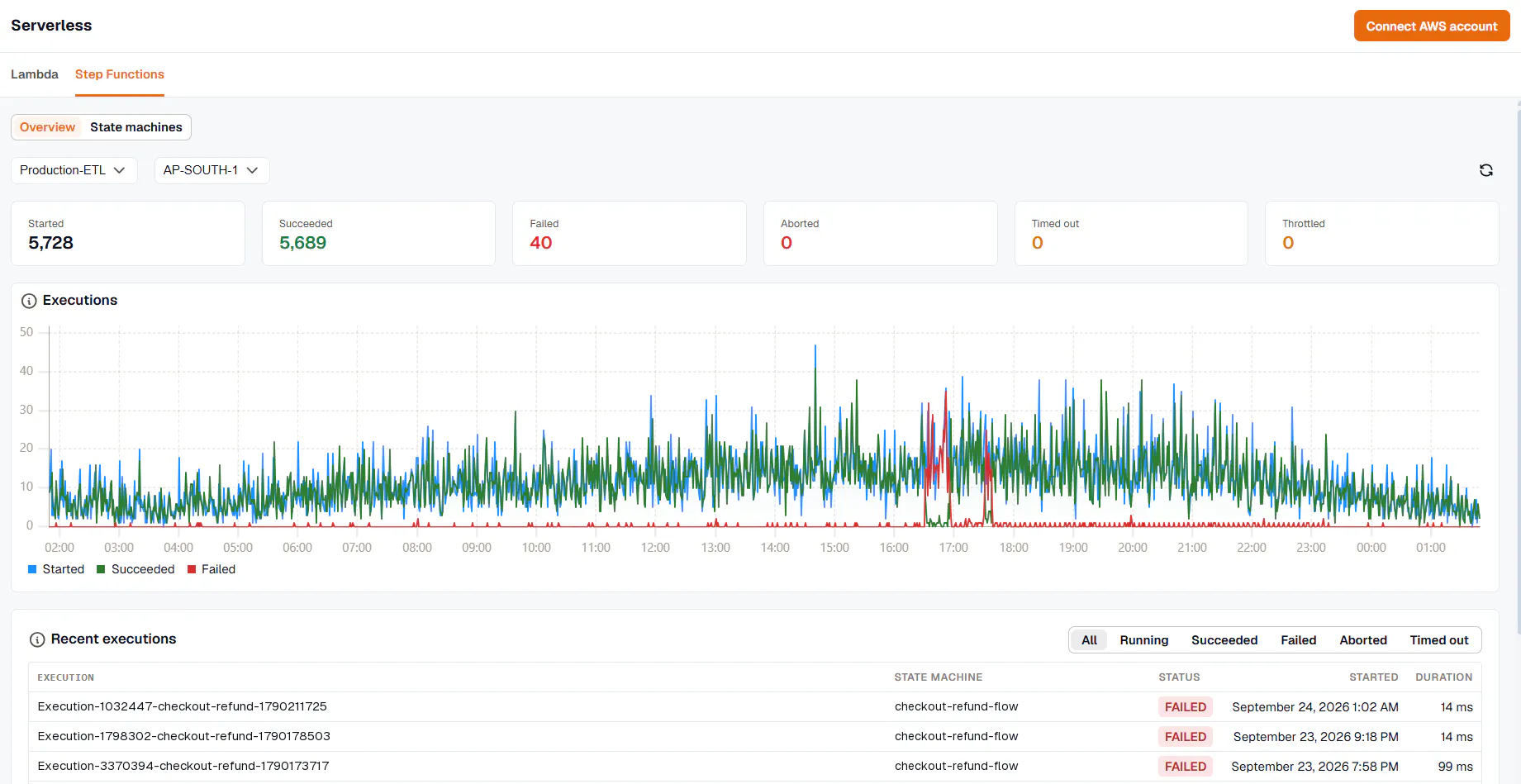Viewport: 1521px width, 784px height.
Task: Click the Failed 40 card
Action: (630, 234)
